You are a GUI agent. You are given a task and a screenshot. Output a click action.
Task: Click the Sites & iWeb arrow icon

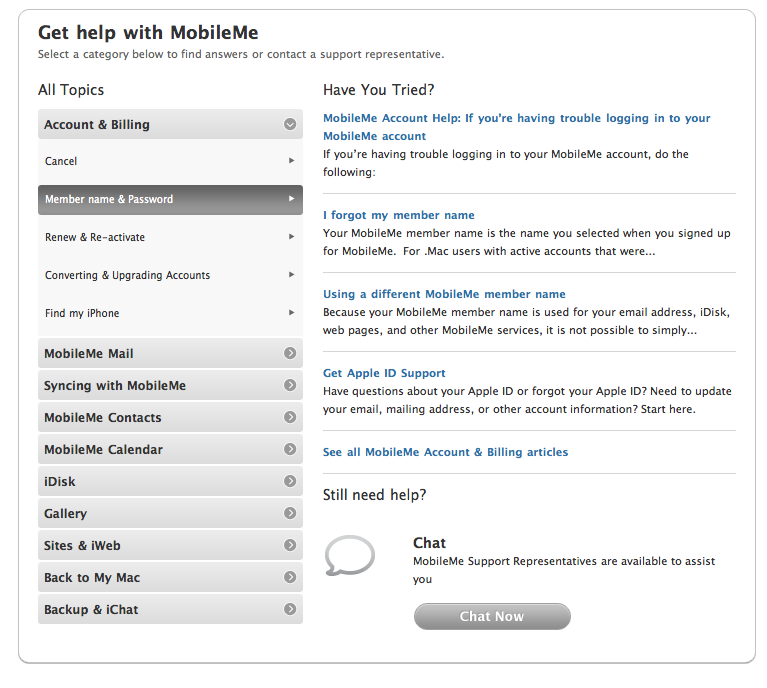pyautogui.click(x=290, y=545)
